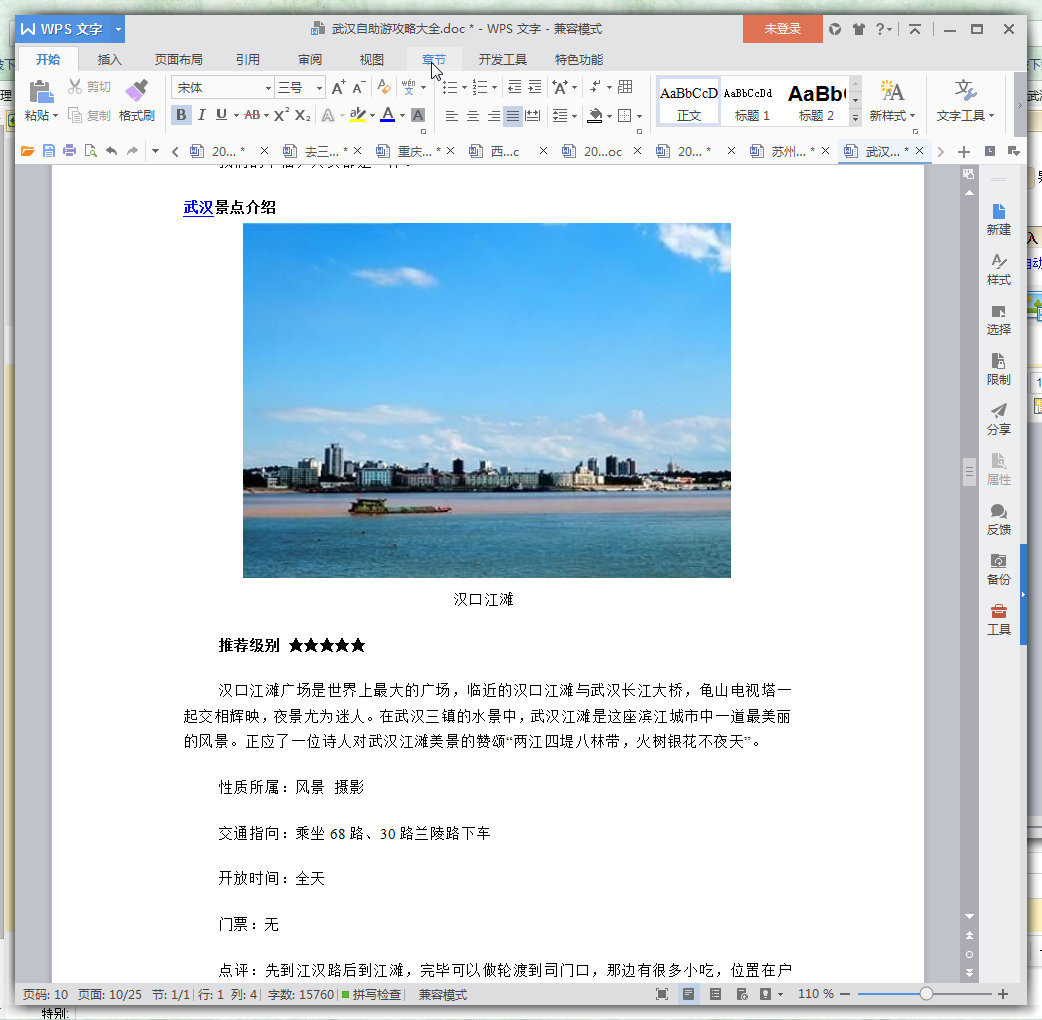Open the Restrict (限制) sidebar panel
Image resolution: width=1042 pixels, height=1020 pixels.
[998, 369]
